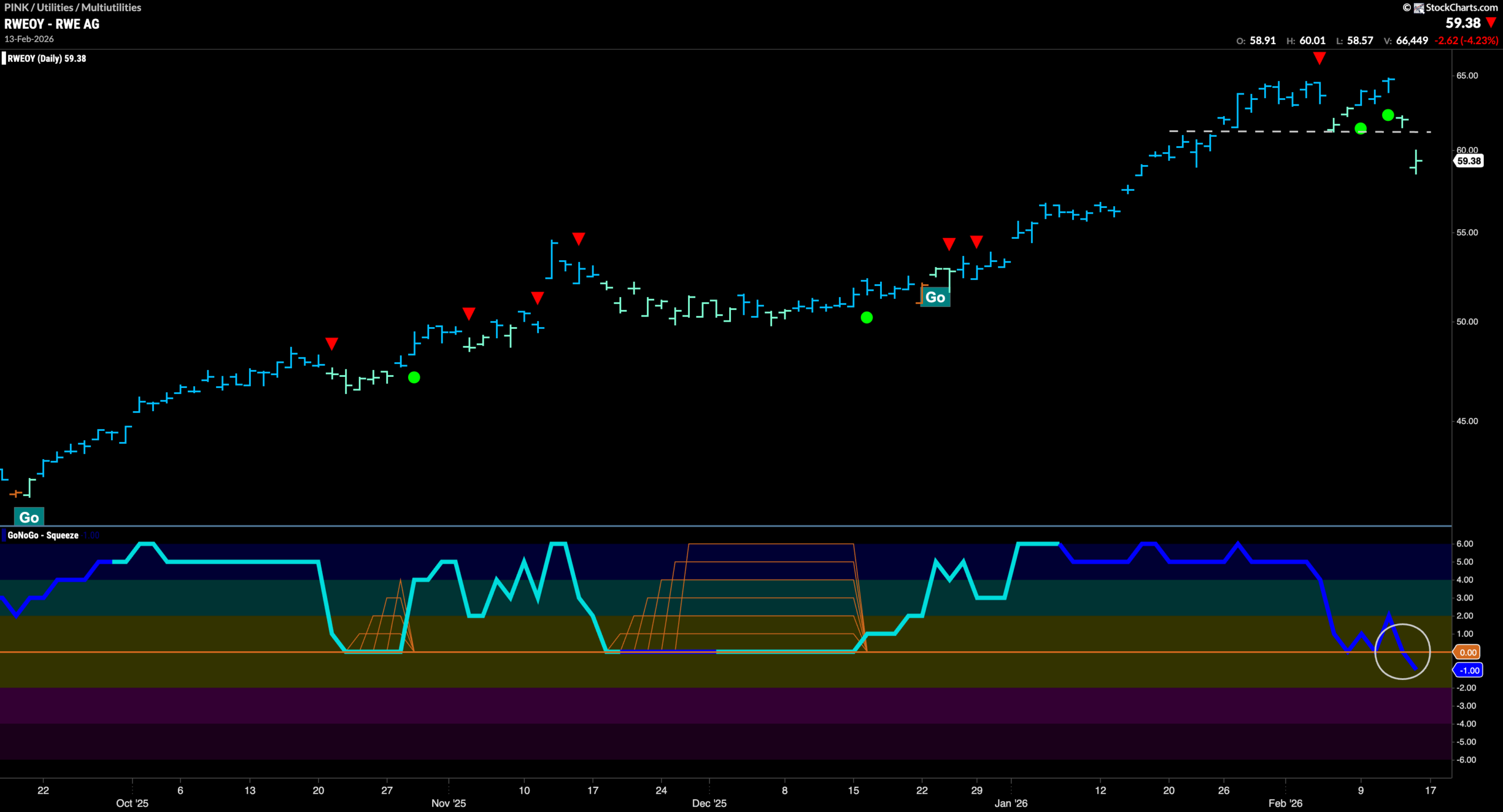This screenshot has height=812, width=1503.
Task: Click the RWEOY (Daily) 59.38 legend label
Action: pos(46,59)
